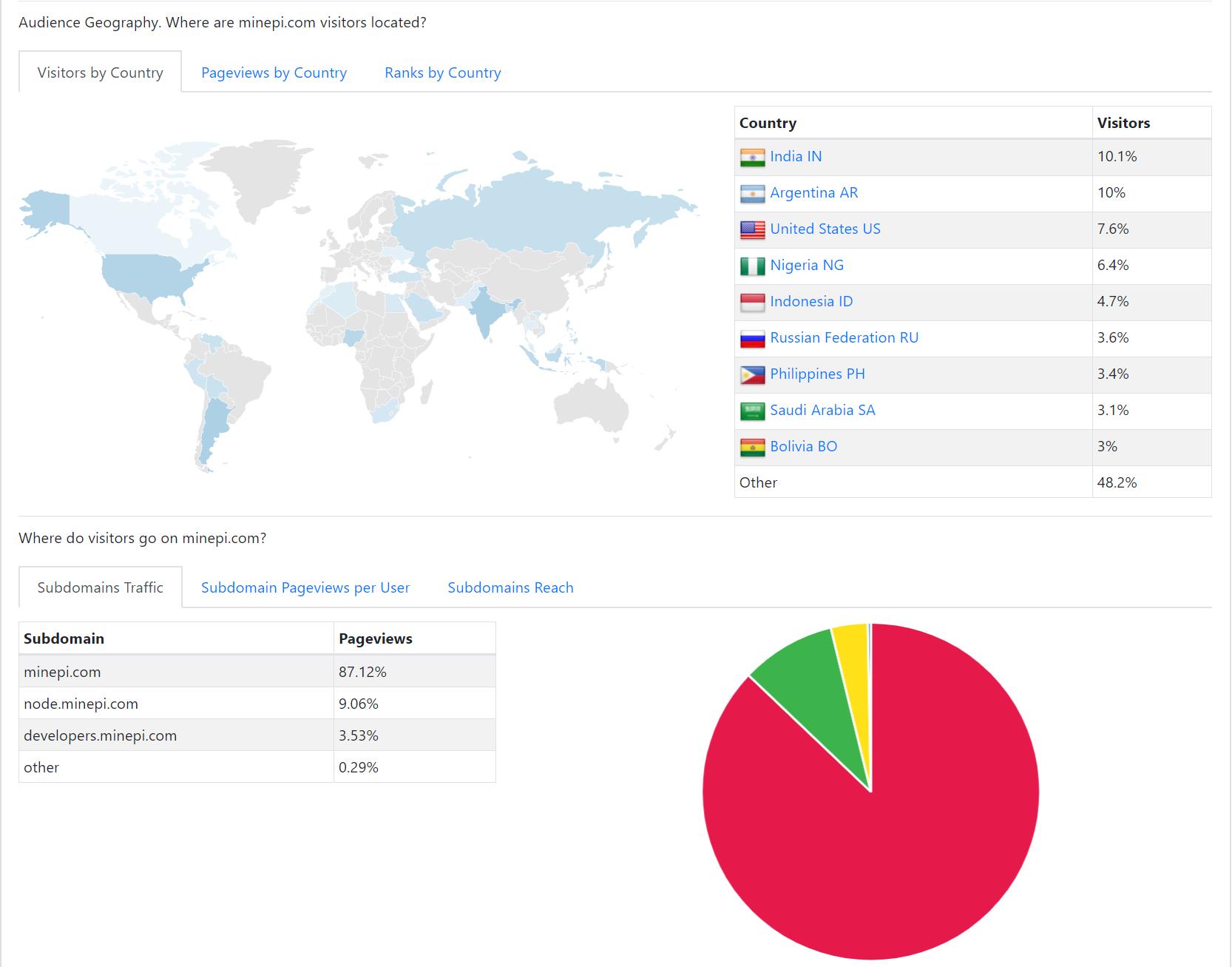The image size is (1232, 967).
Task: Click the Nigeria flag icon
Action: pyautogui.click(x=752, y=266)
